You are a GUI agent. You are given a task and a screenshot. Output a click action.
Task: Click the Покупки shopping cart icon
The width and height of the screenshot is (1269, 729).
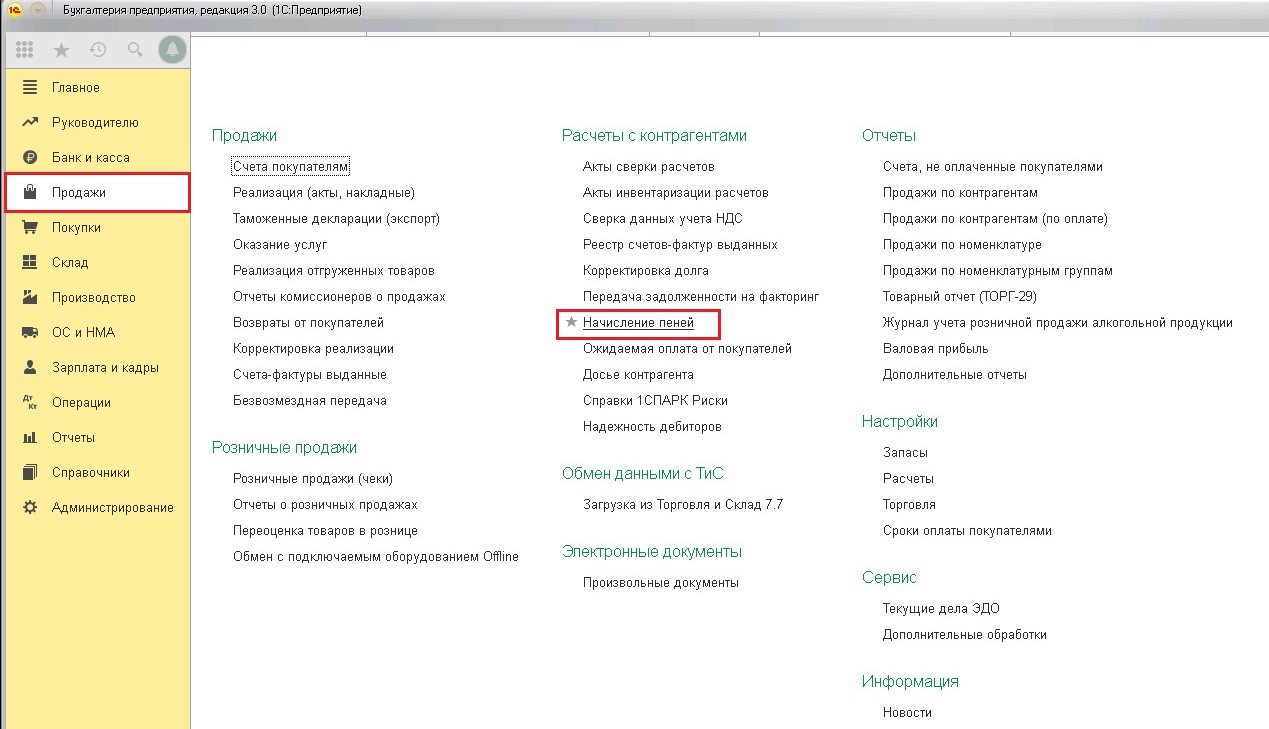[30, 227]
